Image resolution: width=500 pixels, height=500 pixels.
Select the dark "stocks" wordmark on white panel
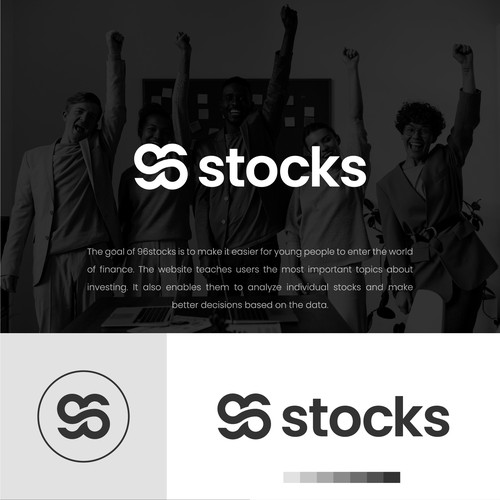[x=366, y=416]
